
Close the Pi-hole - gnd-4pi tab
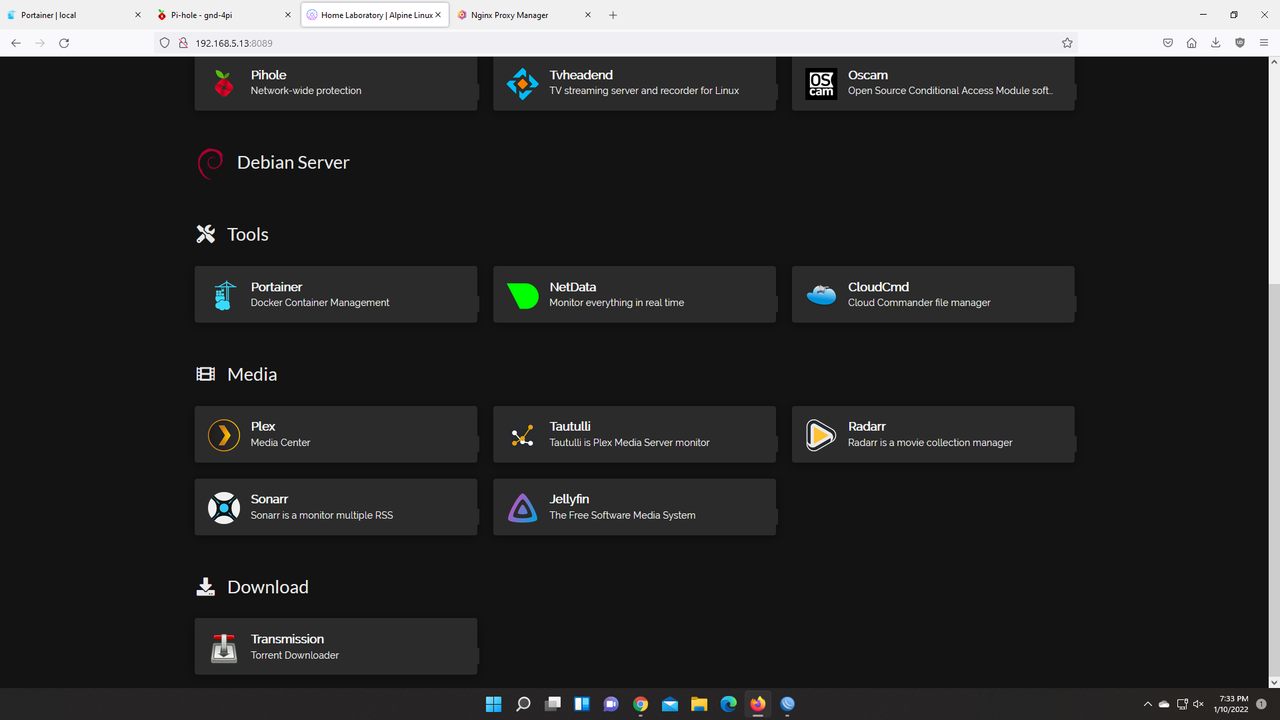point(288,15)
